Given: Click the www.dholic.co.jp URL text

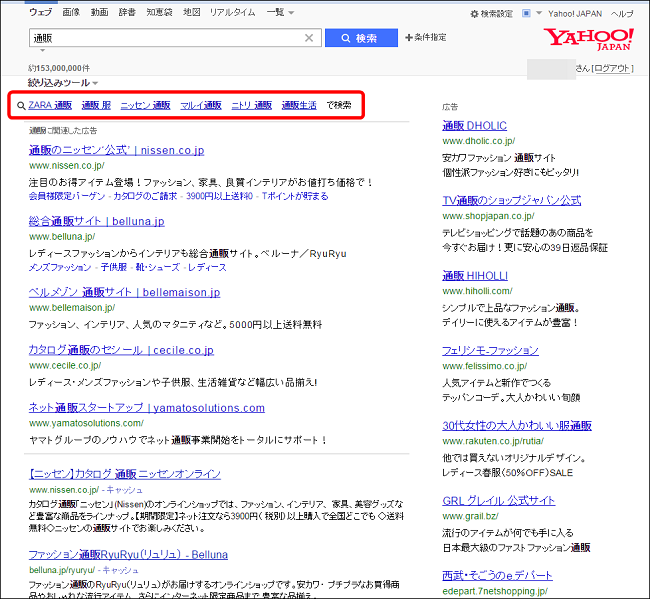Looking at the screenshot, I should 479,141.
